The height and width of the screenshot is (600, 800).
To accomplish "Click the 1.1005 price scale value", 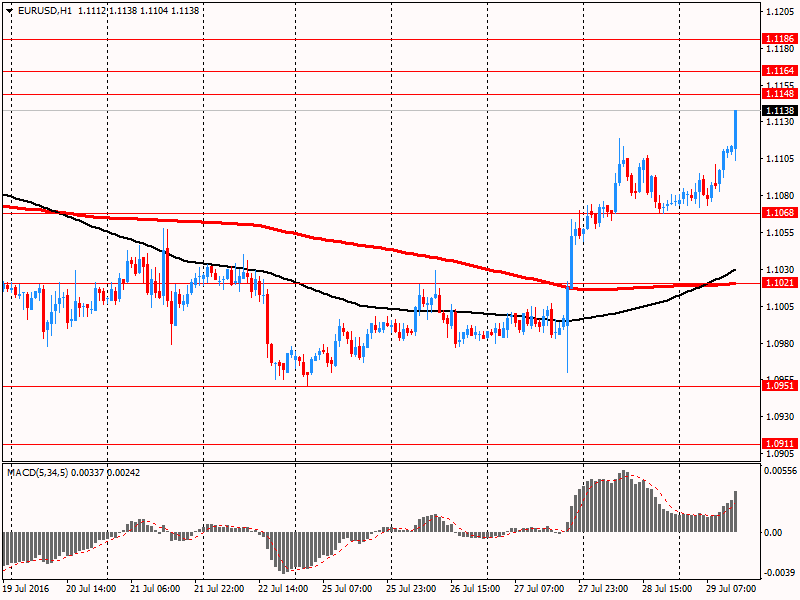I will pyautogui.click(x=780, y=307).
